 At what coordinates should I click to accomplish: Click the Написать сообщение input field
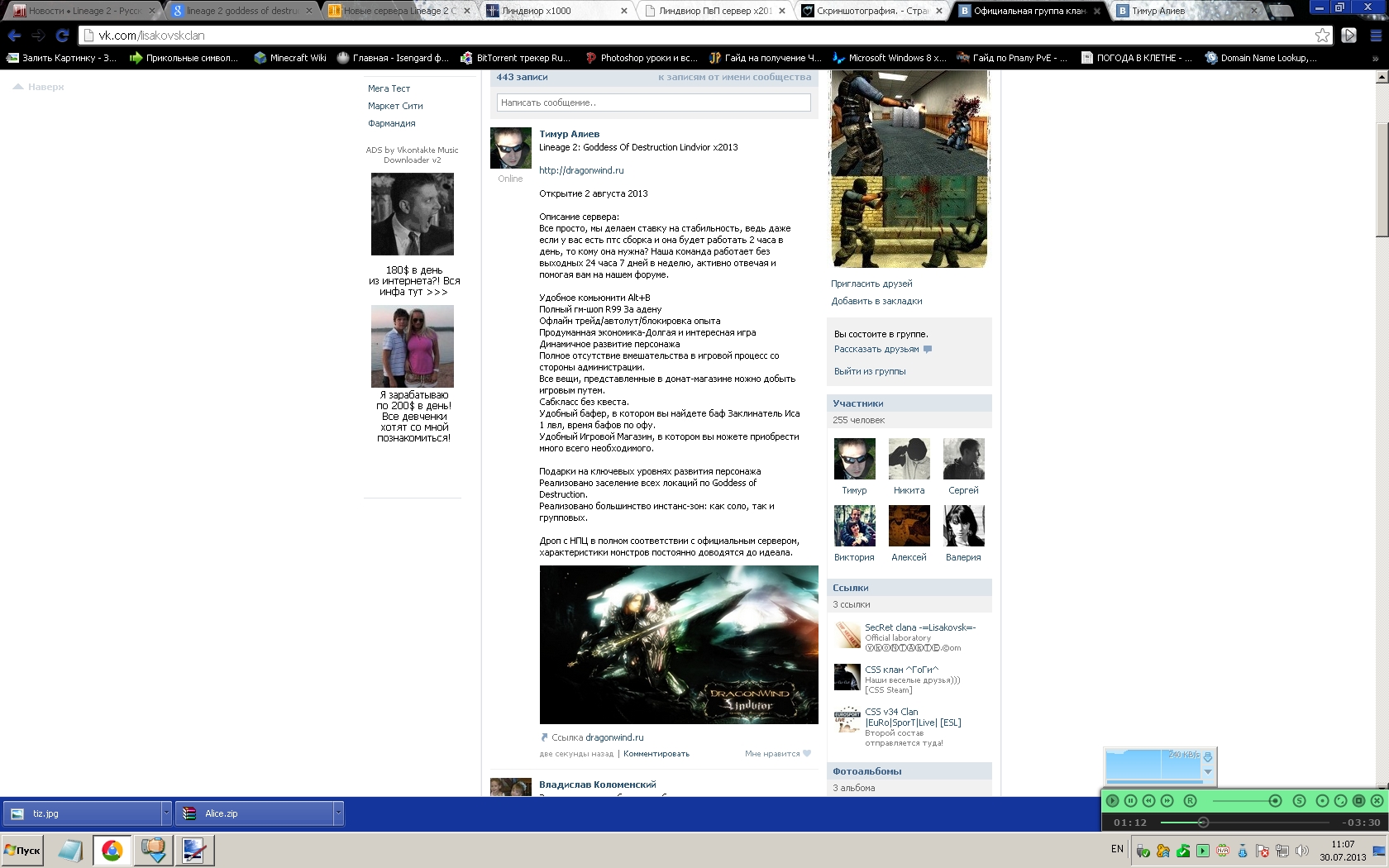pos(653,103)
